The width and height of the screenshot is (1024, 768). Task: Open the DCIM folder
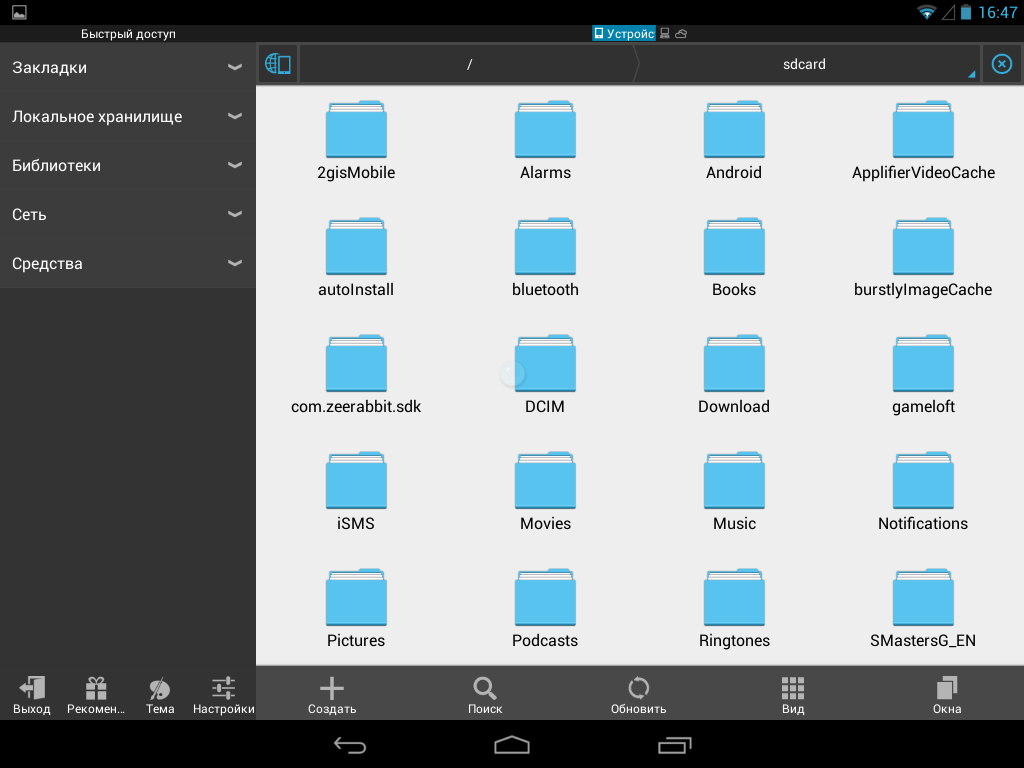[x=545, y=375]
